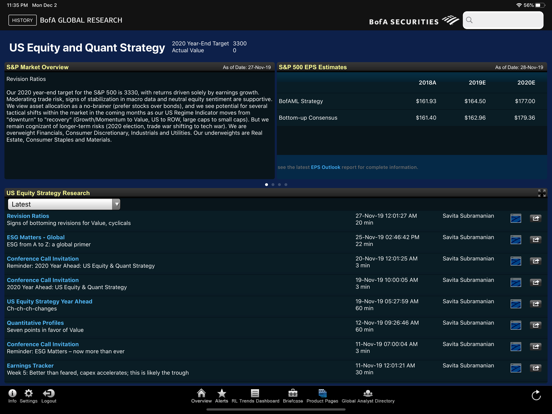The height and width of the screenshot is (414, 552).
Task: Click the $177.00 BofAML Strategy 2020E value
Action: [x=525, y=101]
